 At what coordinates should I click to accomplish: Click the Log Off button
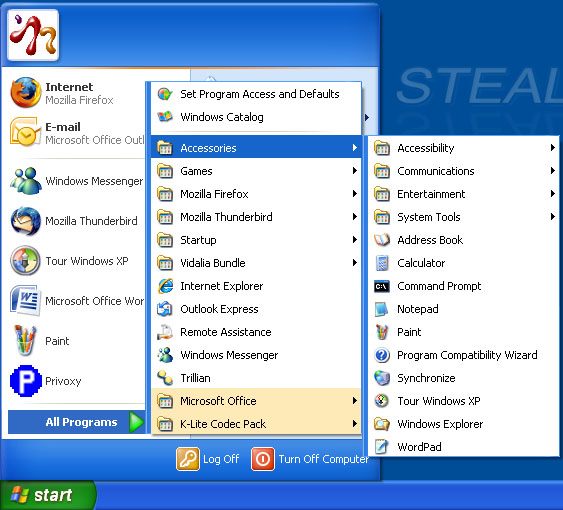[208, 459]
